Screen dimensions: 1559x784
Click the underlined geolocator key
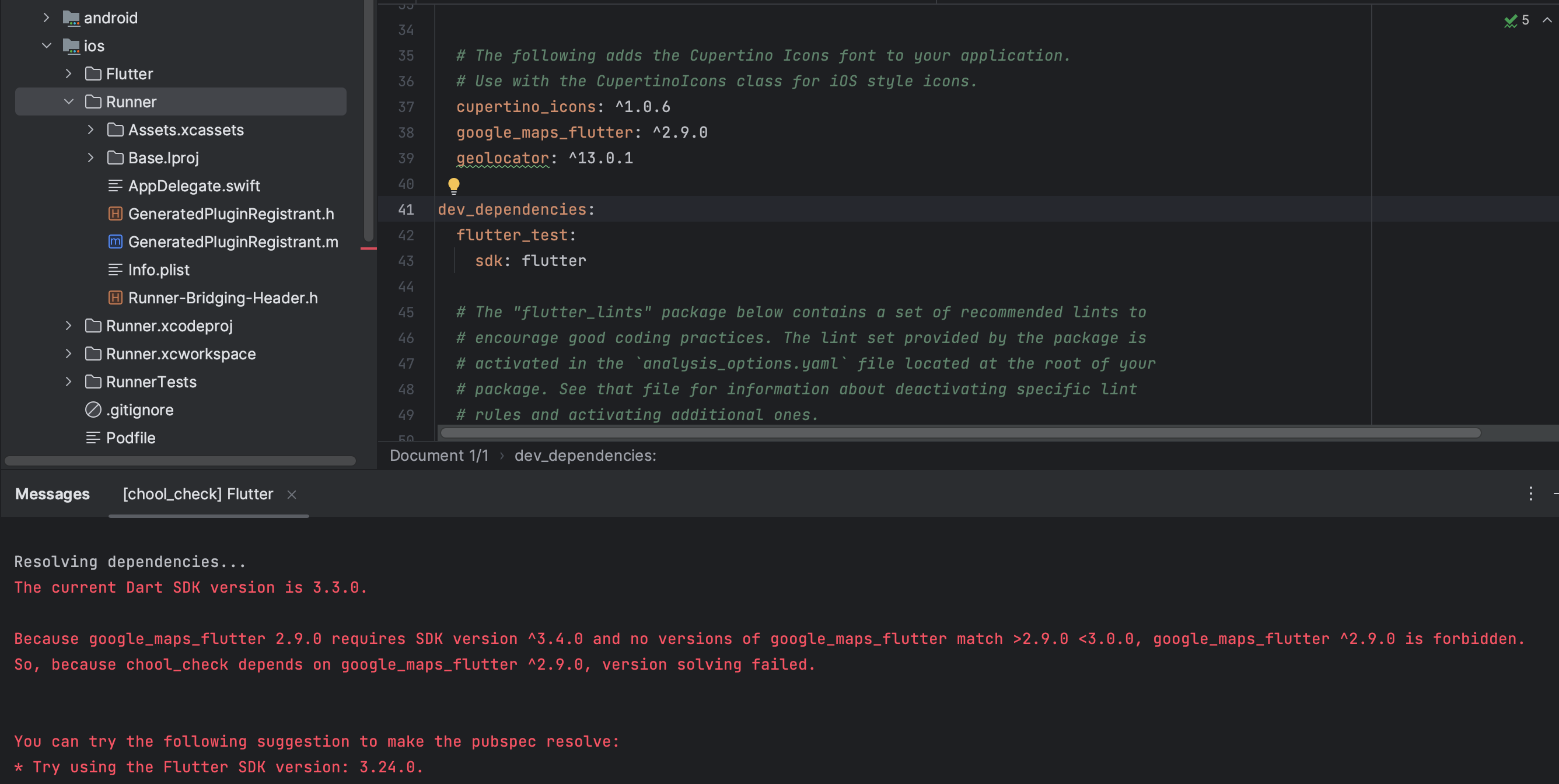[x=502, y=159]
